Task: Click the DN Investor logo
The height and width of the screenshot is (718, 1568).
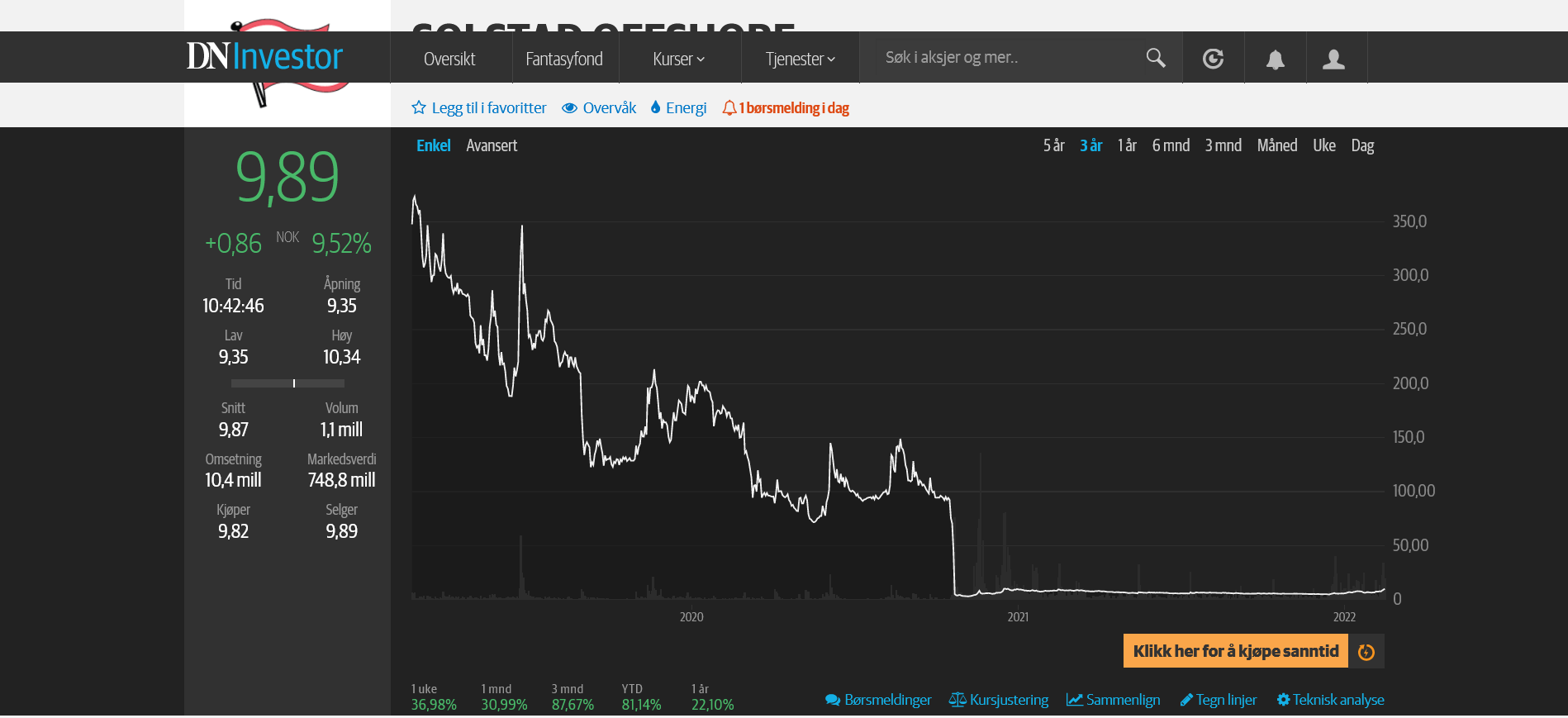Action: 264,57
